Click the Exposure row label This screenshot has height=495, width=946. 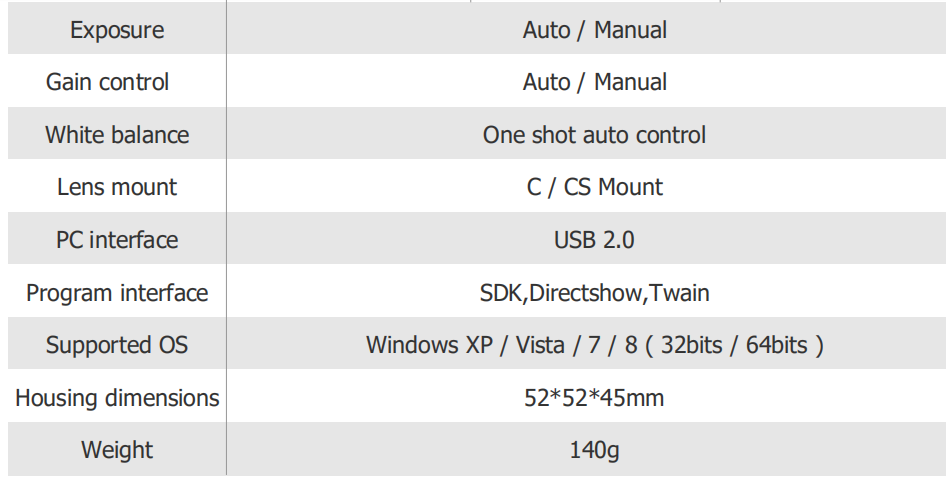118,30
